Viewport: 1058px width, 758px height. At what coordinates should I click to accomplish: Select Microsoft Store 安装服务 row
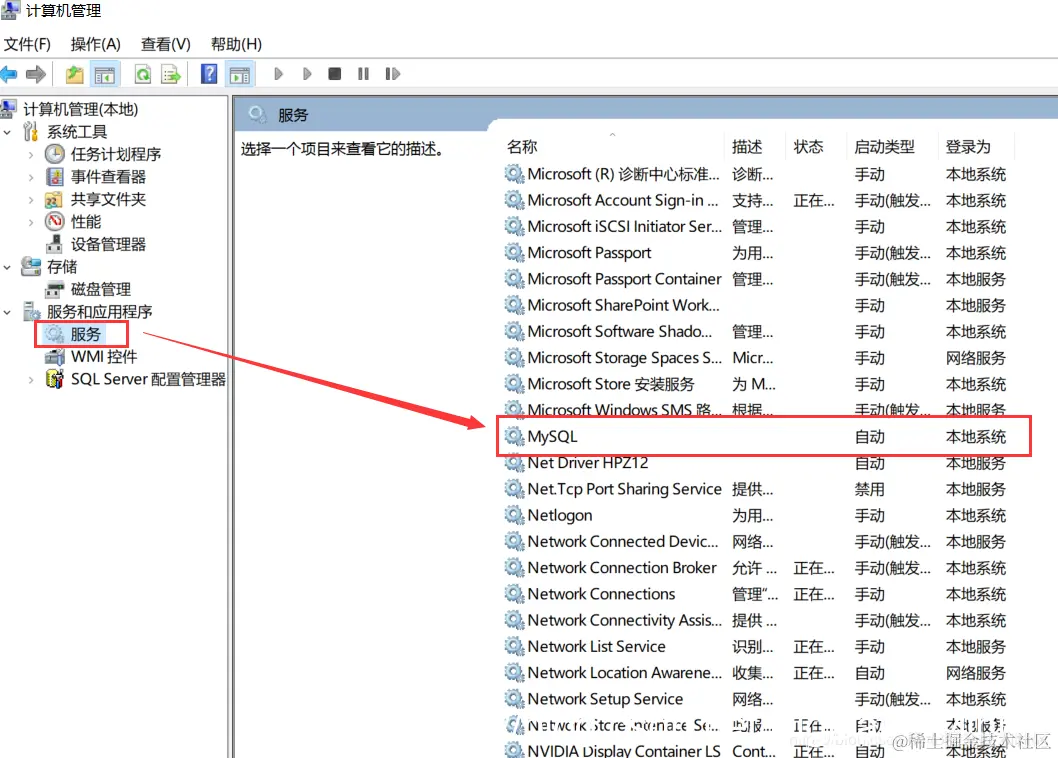[756, 384]
